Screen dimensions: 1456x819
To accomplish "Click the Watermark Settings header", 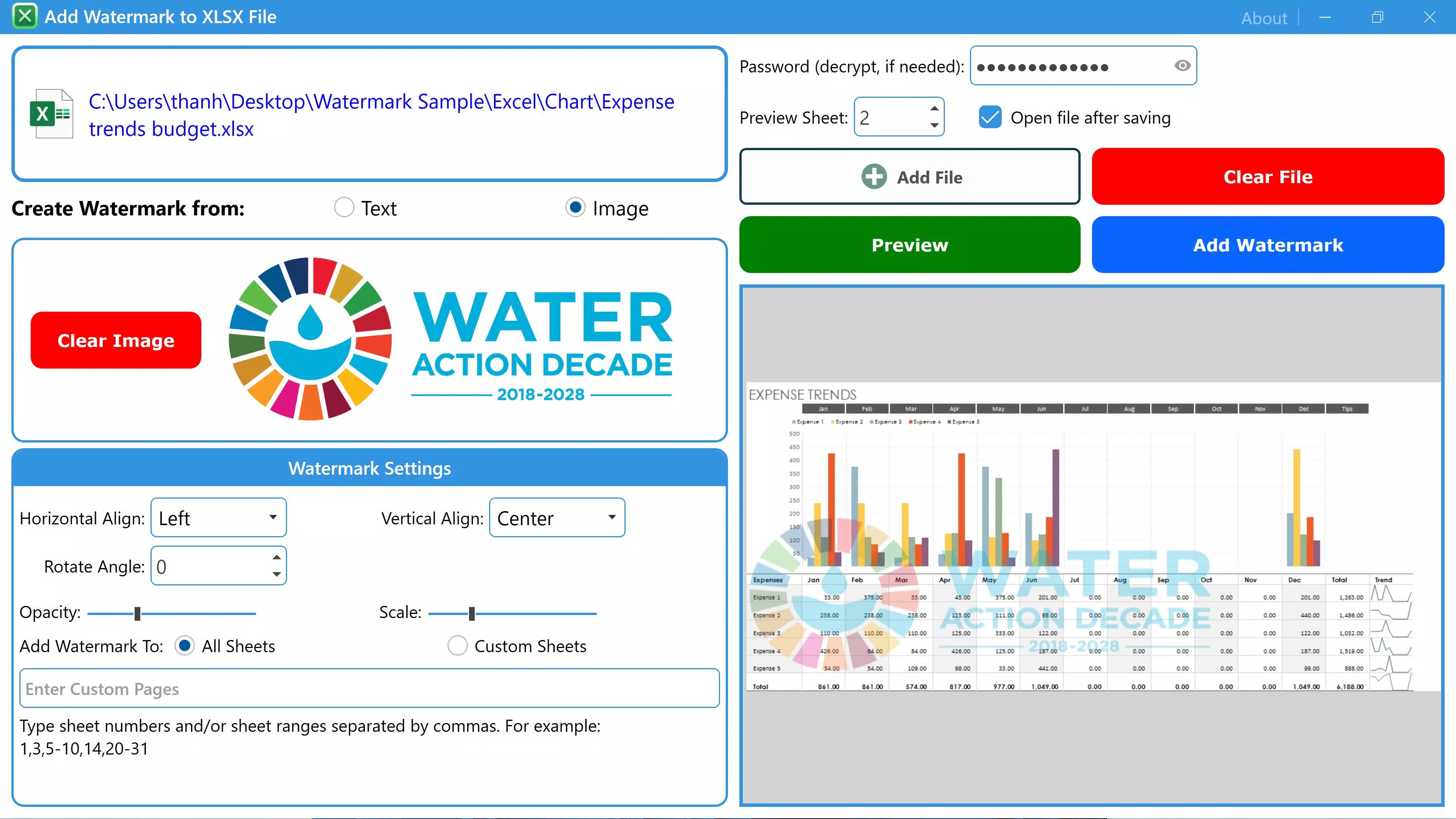I will (x=370, y=468).
